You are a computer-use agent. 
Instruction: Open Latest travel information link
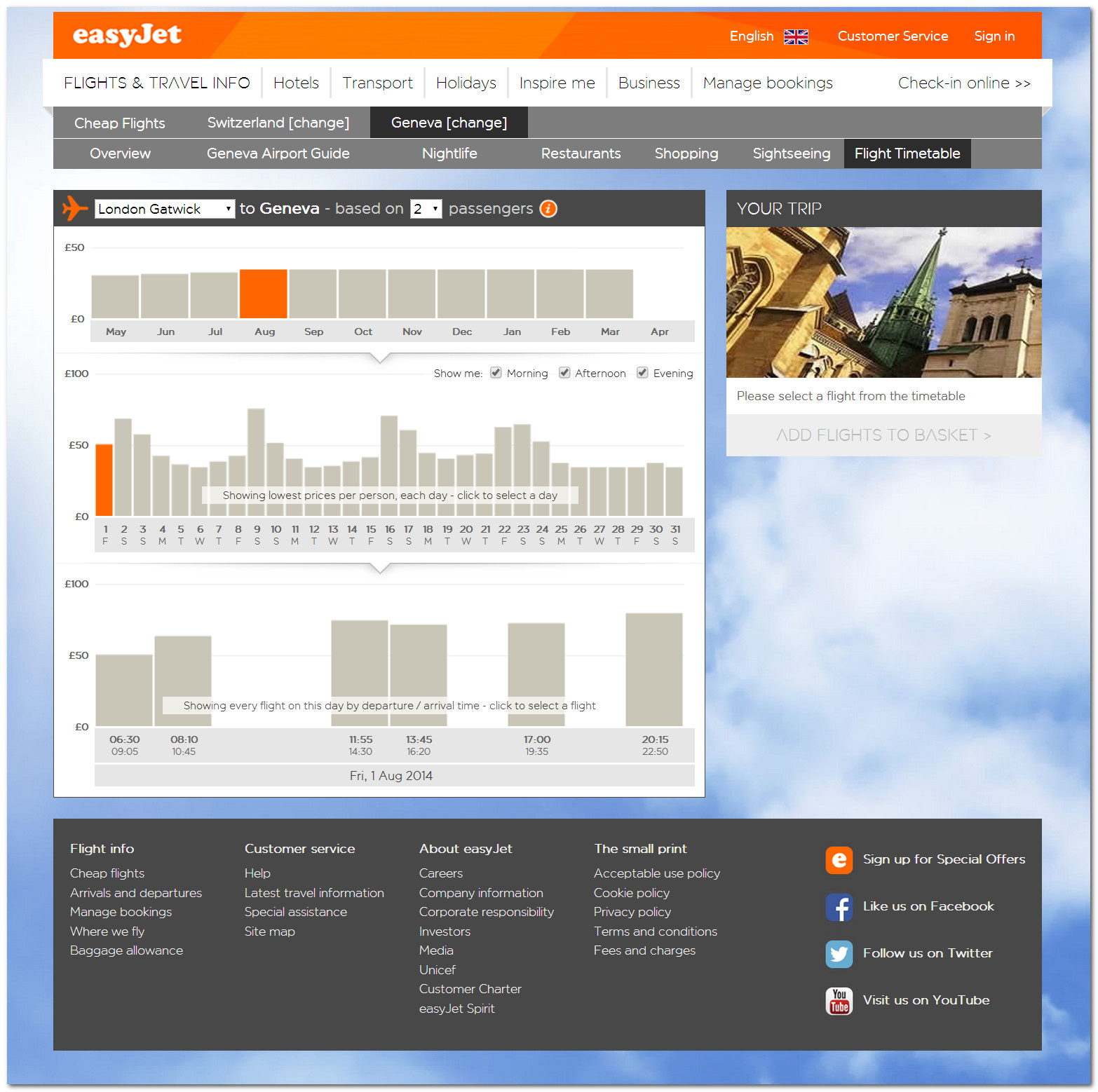pyautogui.click(x=314, y=893)
